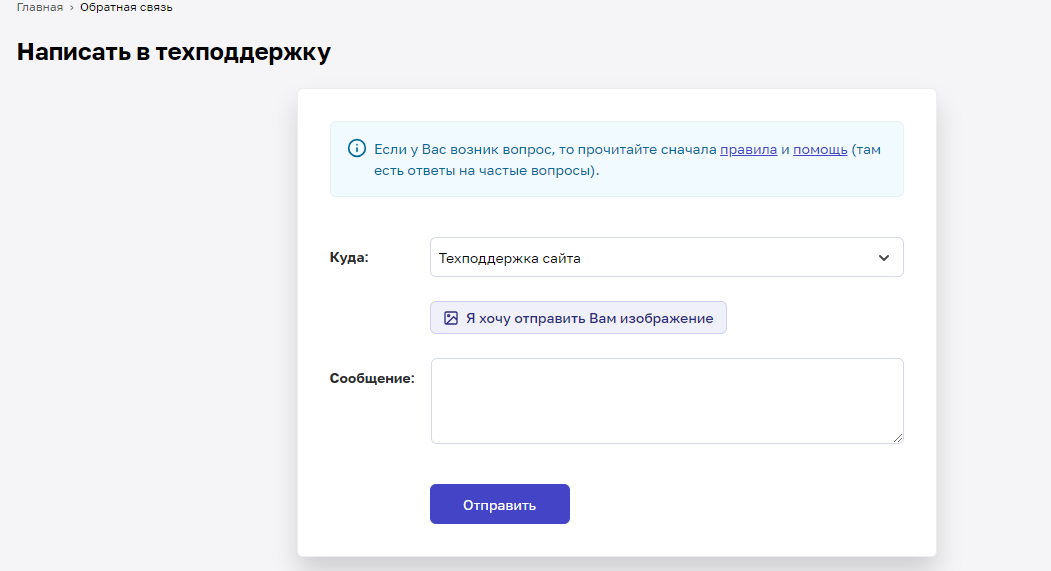Select the 'Техподдержка сайта' value text
Screen dimensions: 1051x571
(509, 258)
